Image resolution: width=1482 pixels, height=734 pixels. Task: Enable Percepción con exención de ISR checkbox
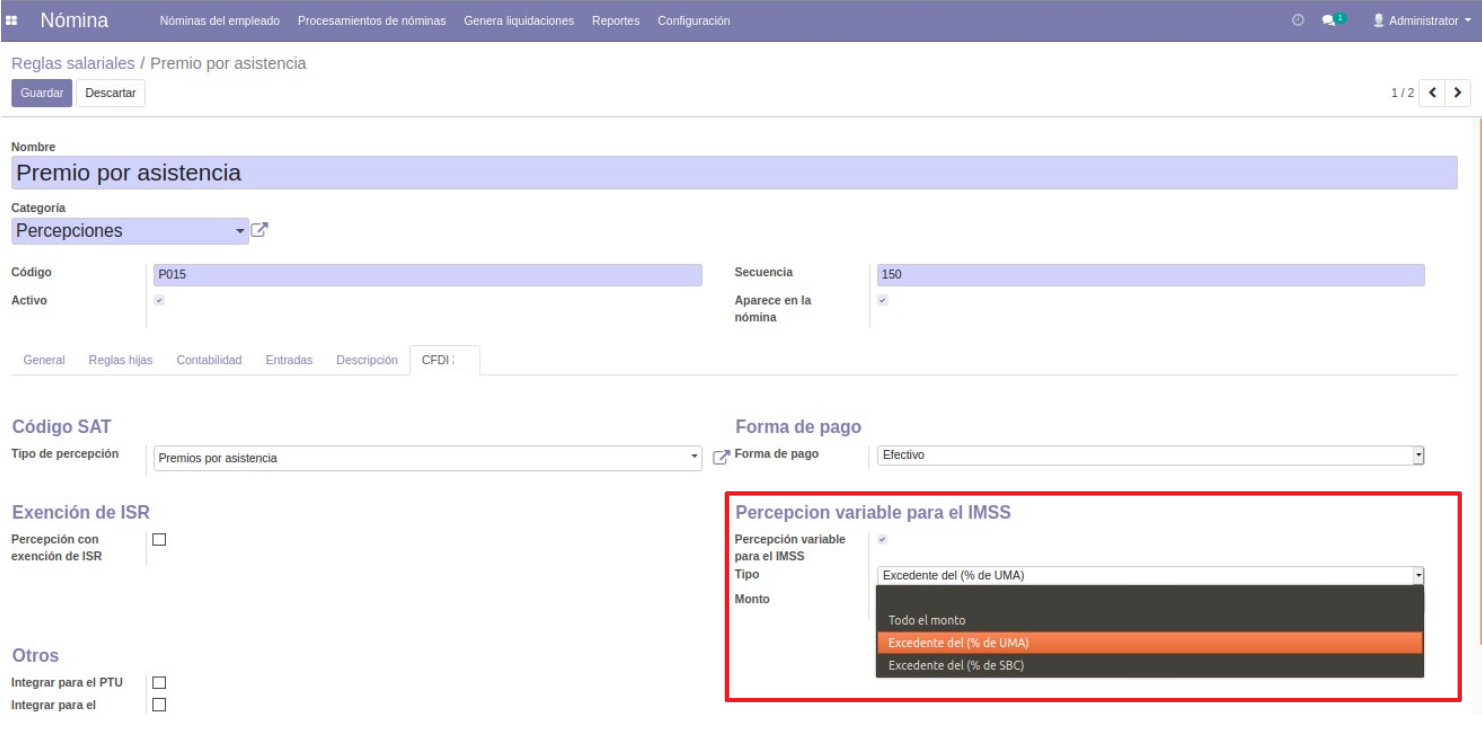(x=158, y=540)
